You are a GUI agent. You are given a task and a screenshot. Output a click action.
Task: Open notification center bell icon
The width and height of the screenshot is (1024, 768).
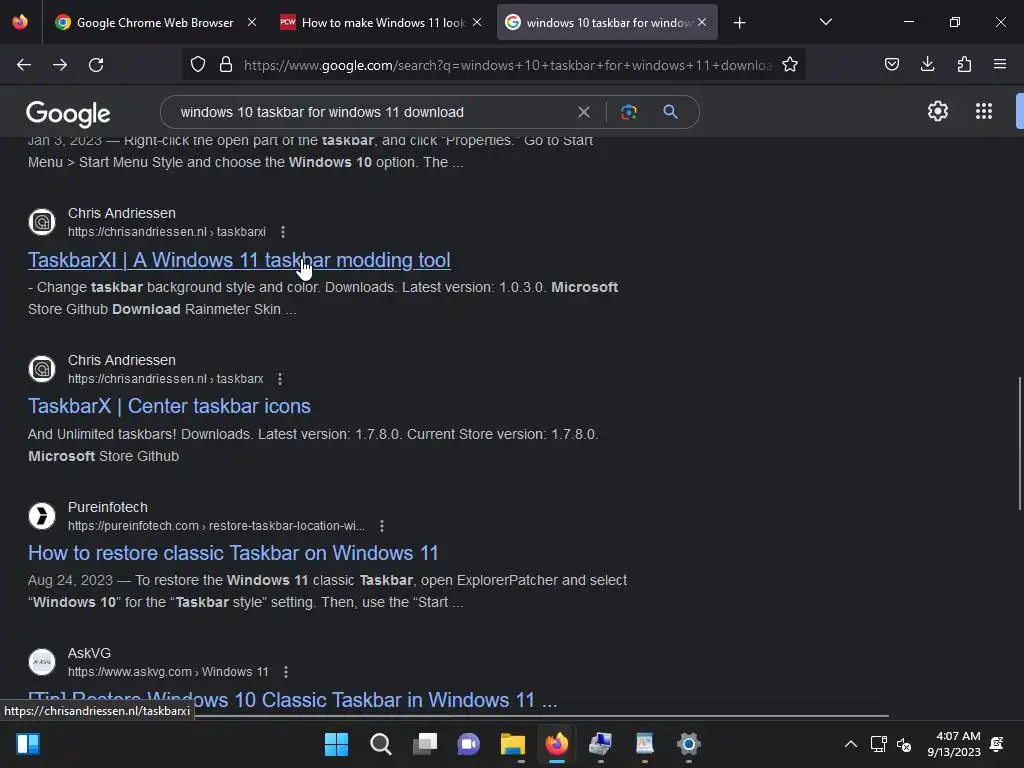coord(997,744)
